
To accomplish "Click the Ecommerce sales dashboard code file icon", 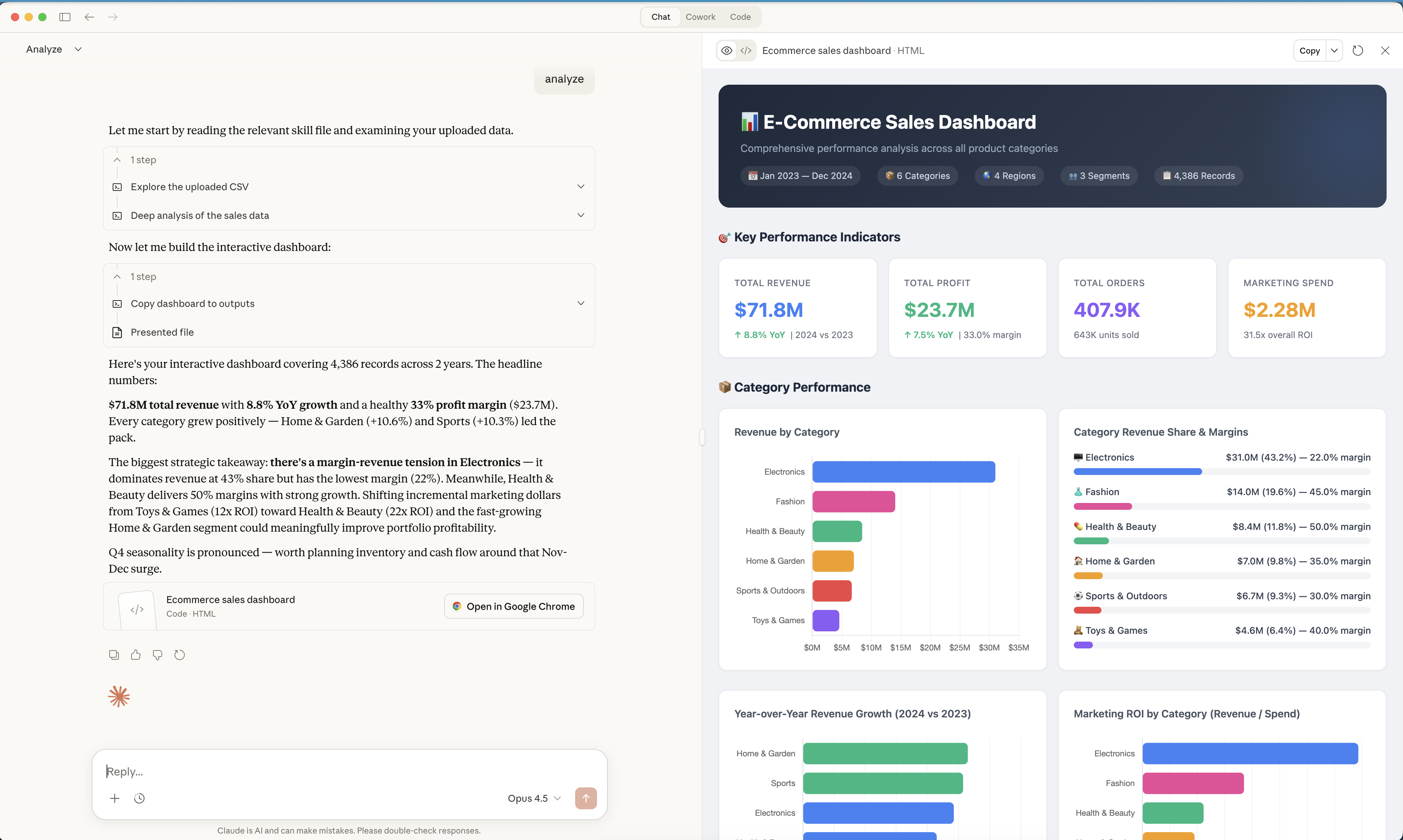I will tap(137, 610).
